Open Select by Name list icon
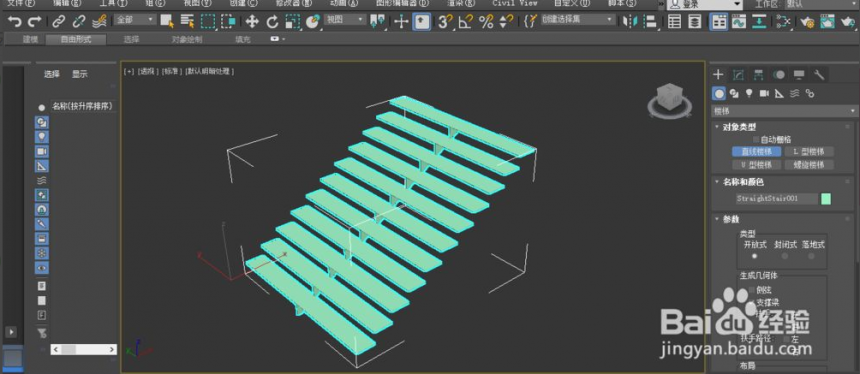This screenshot has height=374, width=860. click(x=188, y=21)
